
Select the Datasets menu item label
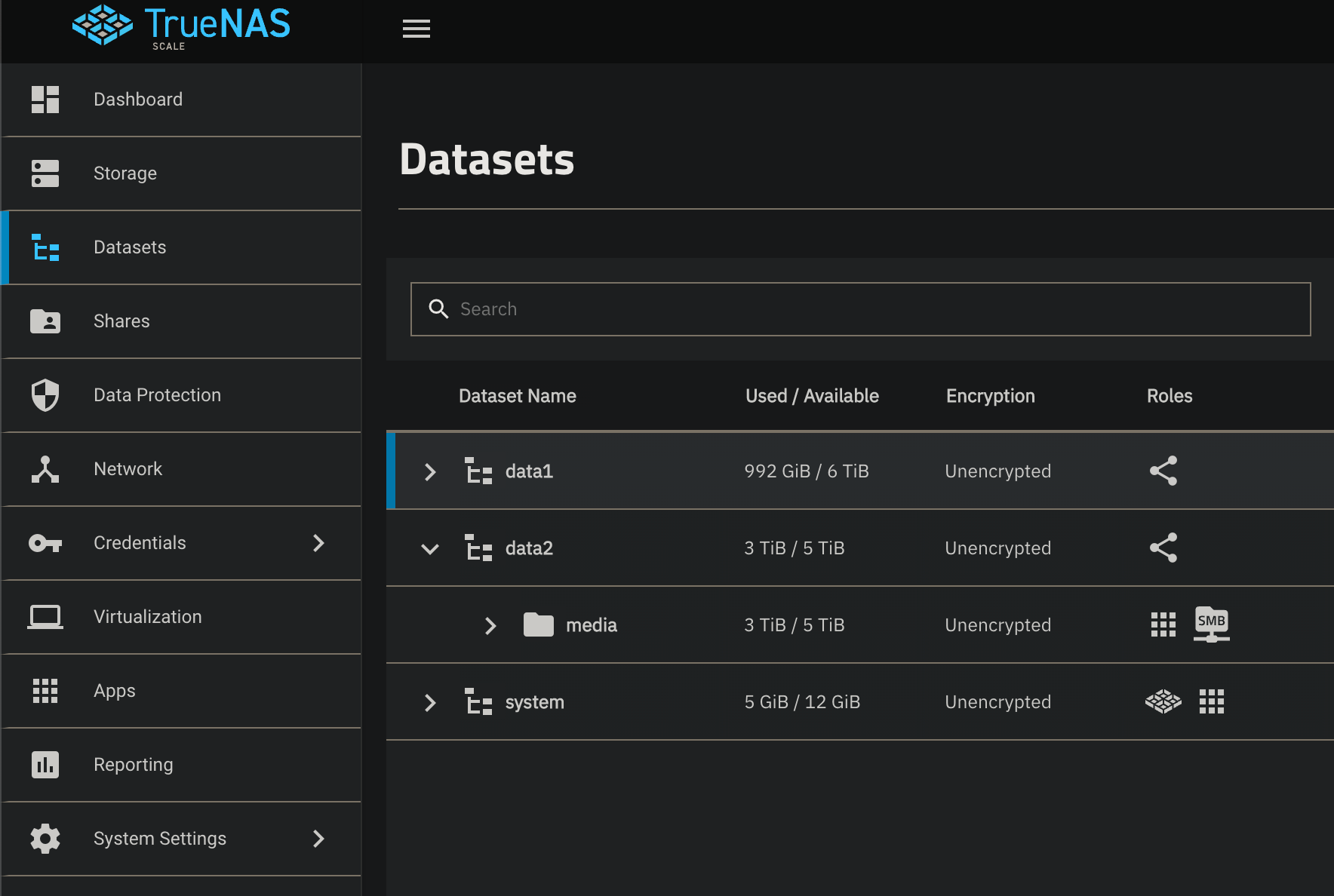coord(130,247)
